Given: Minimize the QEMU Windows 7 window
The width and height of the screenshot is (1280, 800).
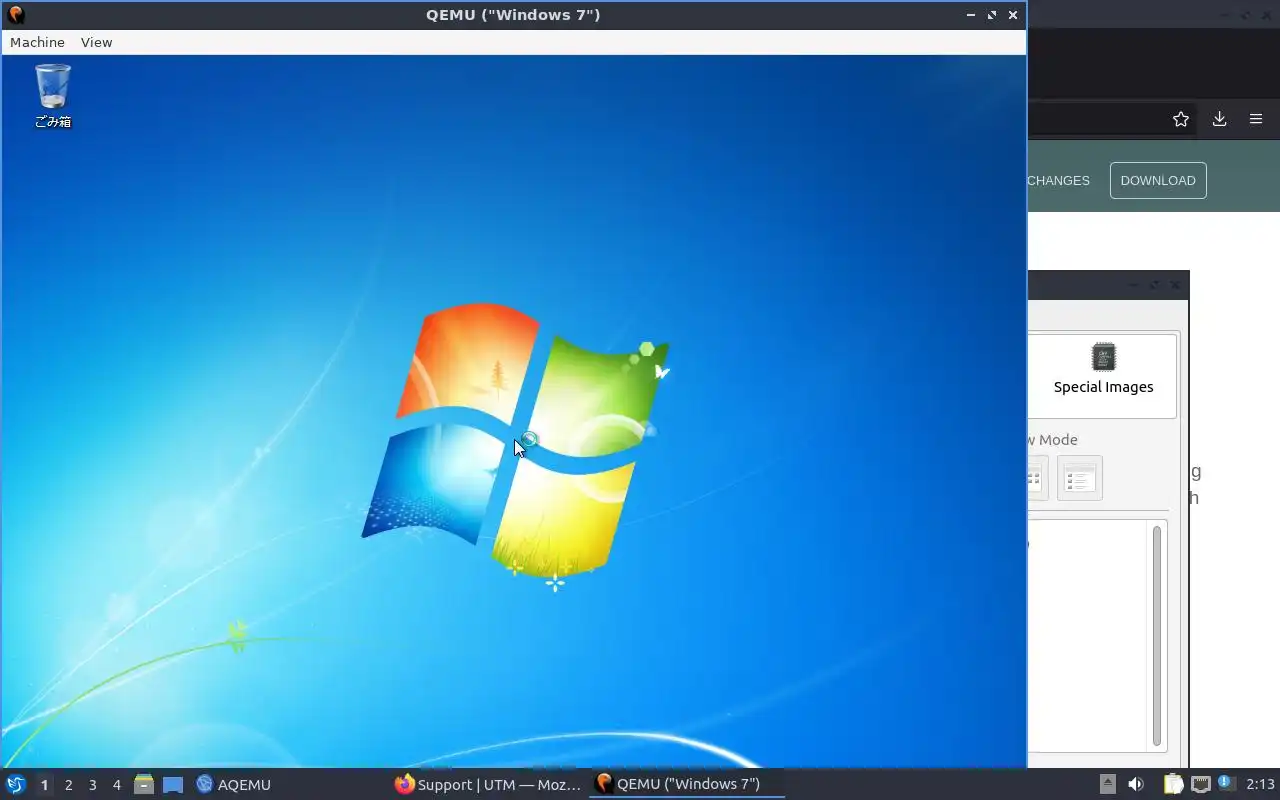Looking at the screenshot, I should pyautogui.click(x=971, y=15).
